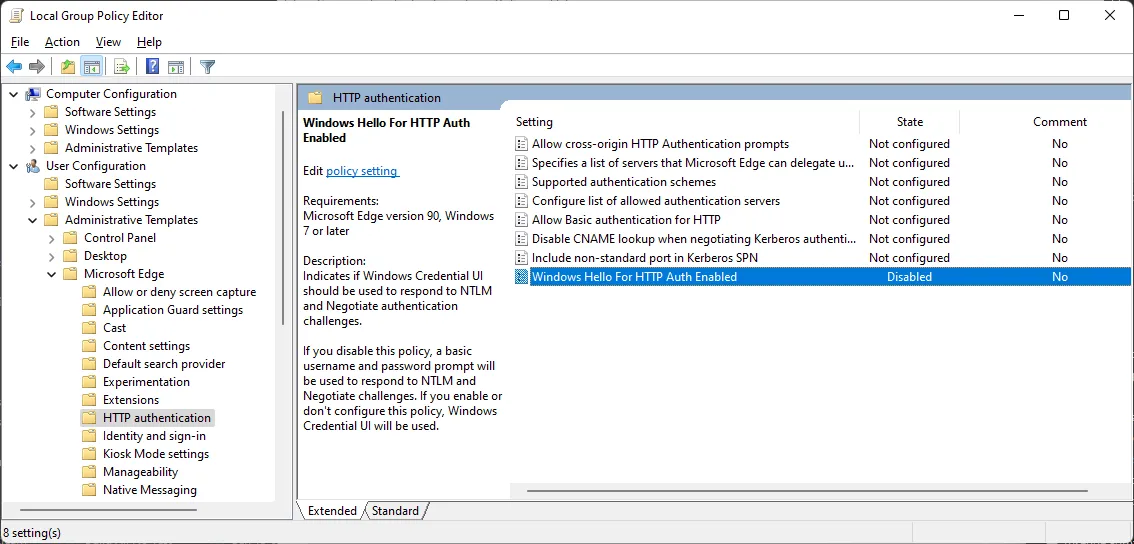Expand Windows Settings under User Configuration
The image size is (1134, 544).
33,202
